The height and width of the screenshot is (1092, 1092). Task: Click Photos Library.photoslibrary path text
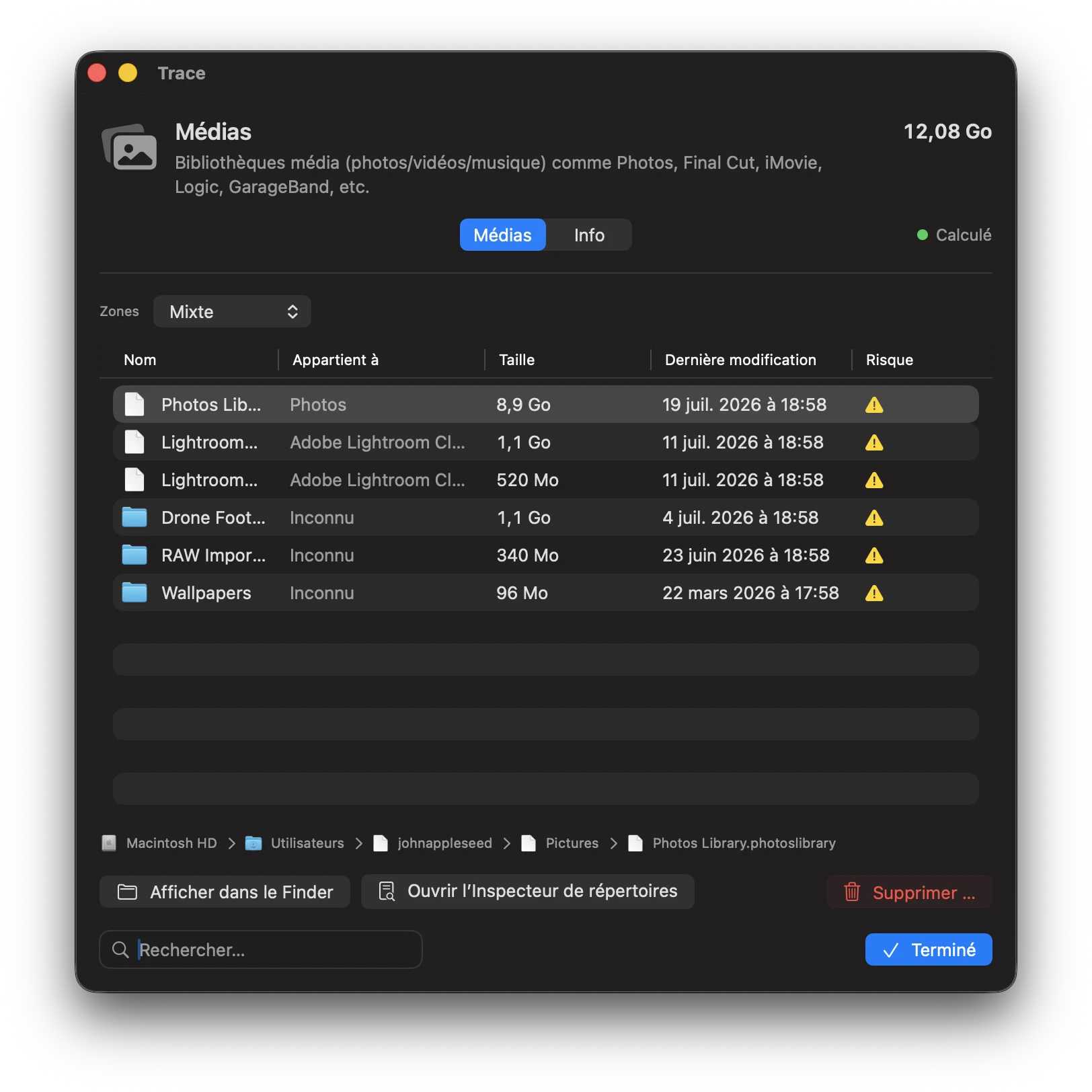[744, 843]
